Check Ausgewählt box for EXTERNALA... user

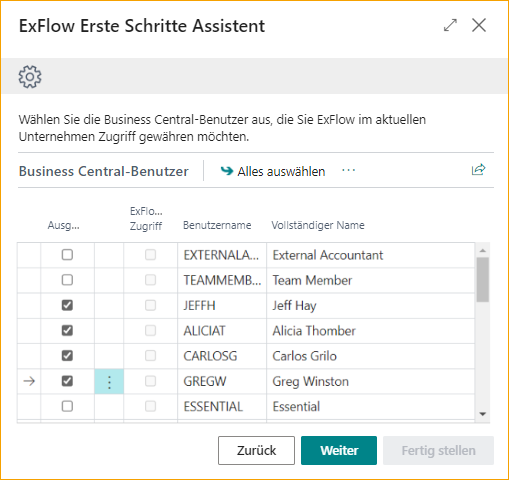pyautogui.click(x=67, y=255)
